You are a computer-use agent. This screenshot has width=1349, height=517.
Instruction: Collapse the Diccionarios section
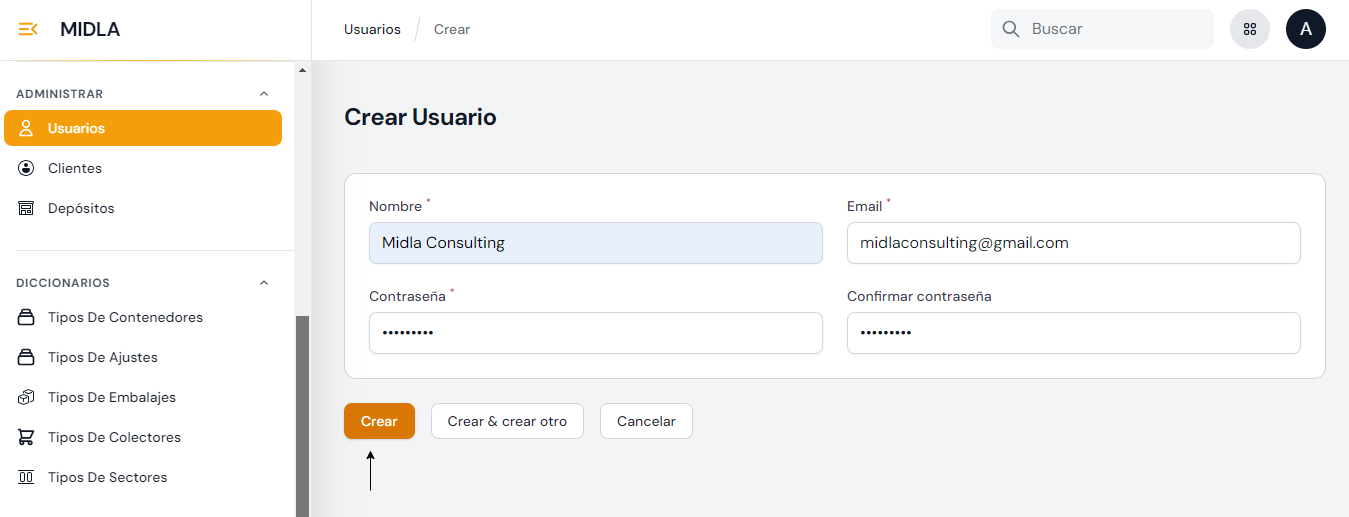(x=264, y=283)
